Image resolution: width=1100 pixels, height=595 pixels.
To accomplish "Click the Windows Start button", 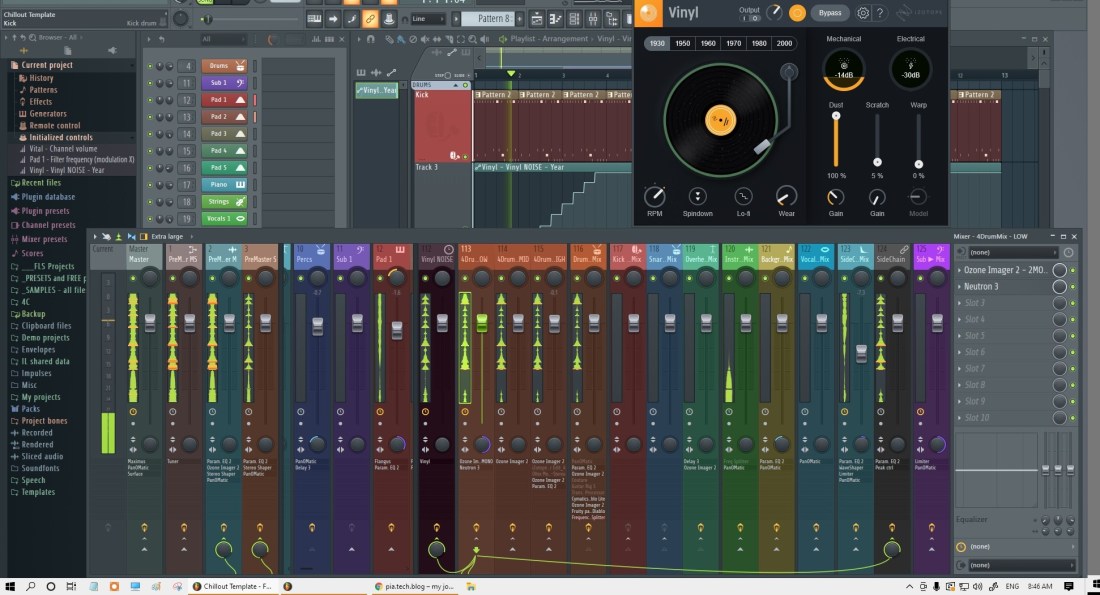I will click(10, 586).
